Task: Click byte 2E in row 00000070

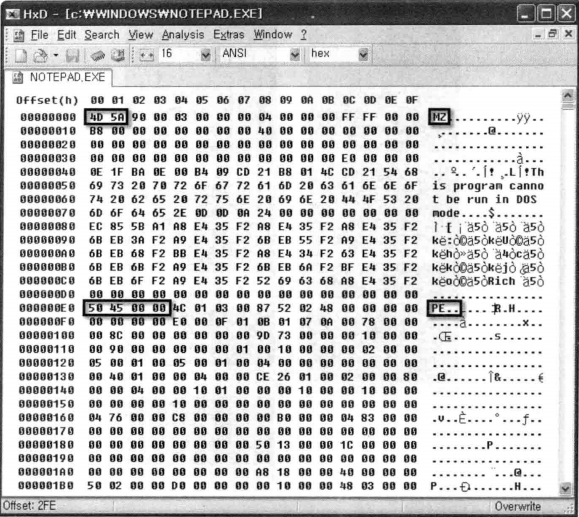Action: 181,213
